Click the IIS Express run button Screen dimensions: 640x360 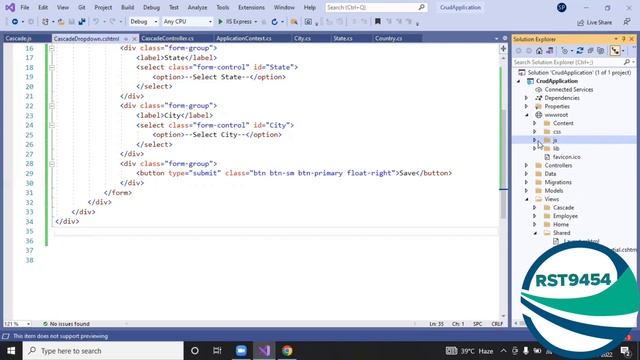tap(235, 22)
